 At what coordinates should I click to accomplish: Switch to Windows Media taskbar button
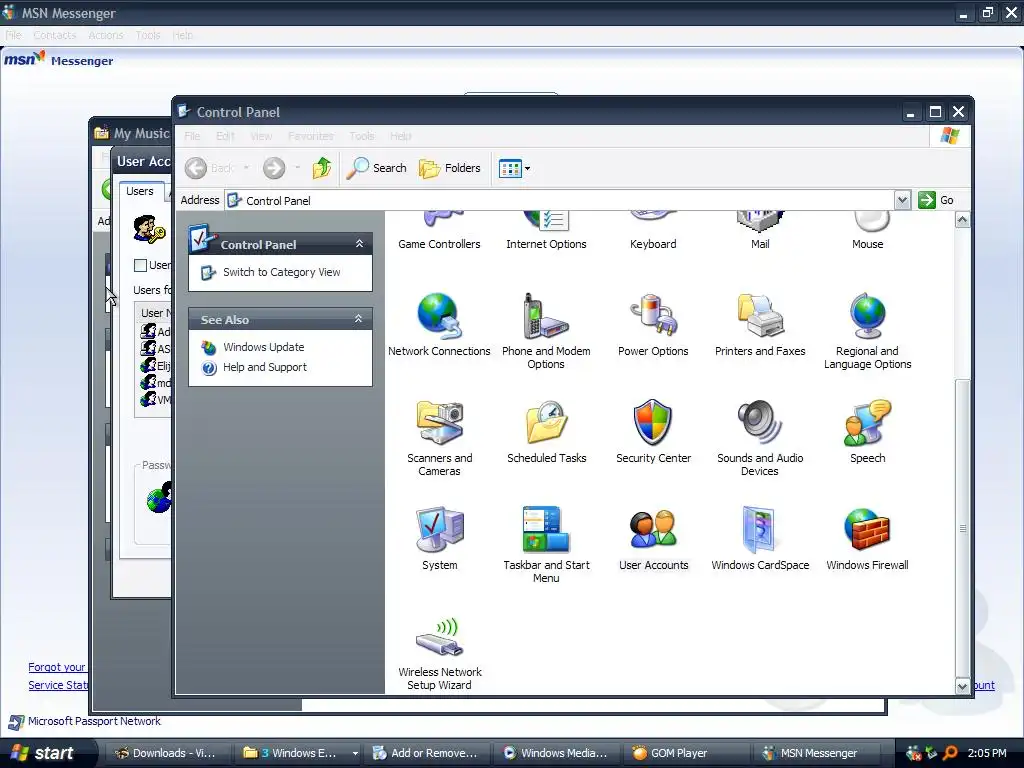556,753
